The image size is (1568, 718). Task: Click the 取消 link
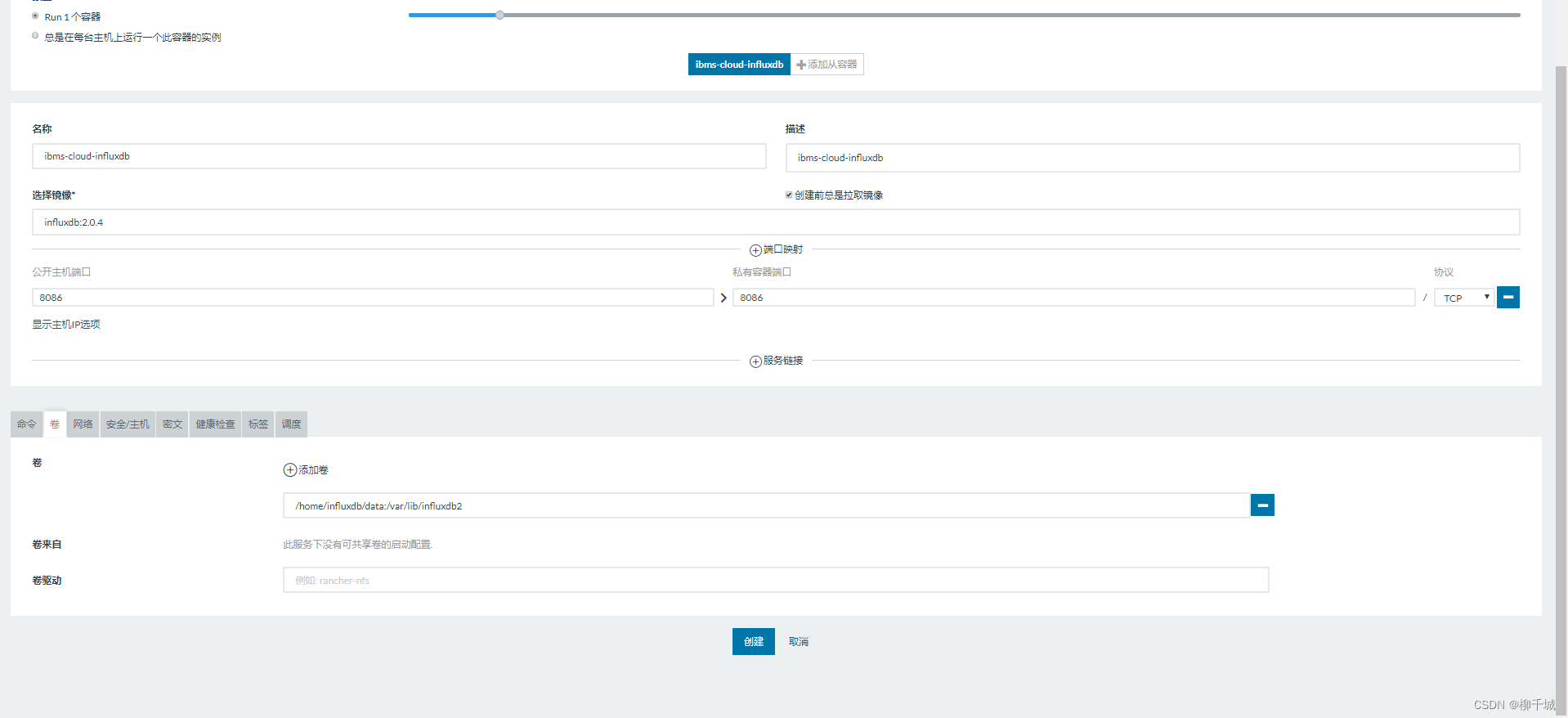coord(799,642)
